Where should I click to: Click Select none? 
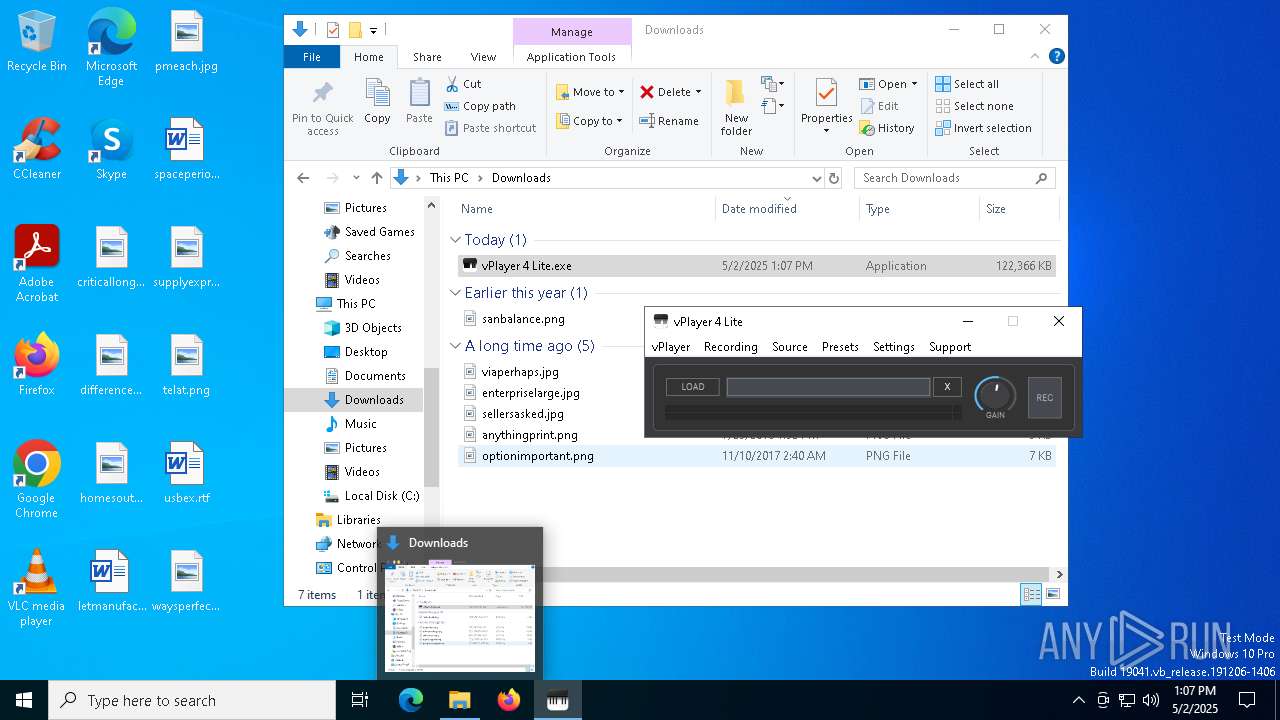click(974, 106)
